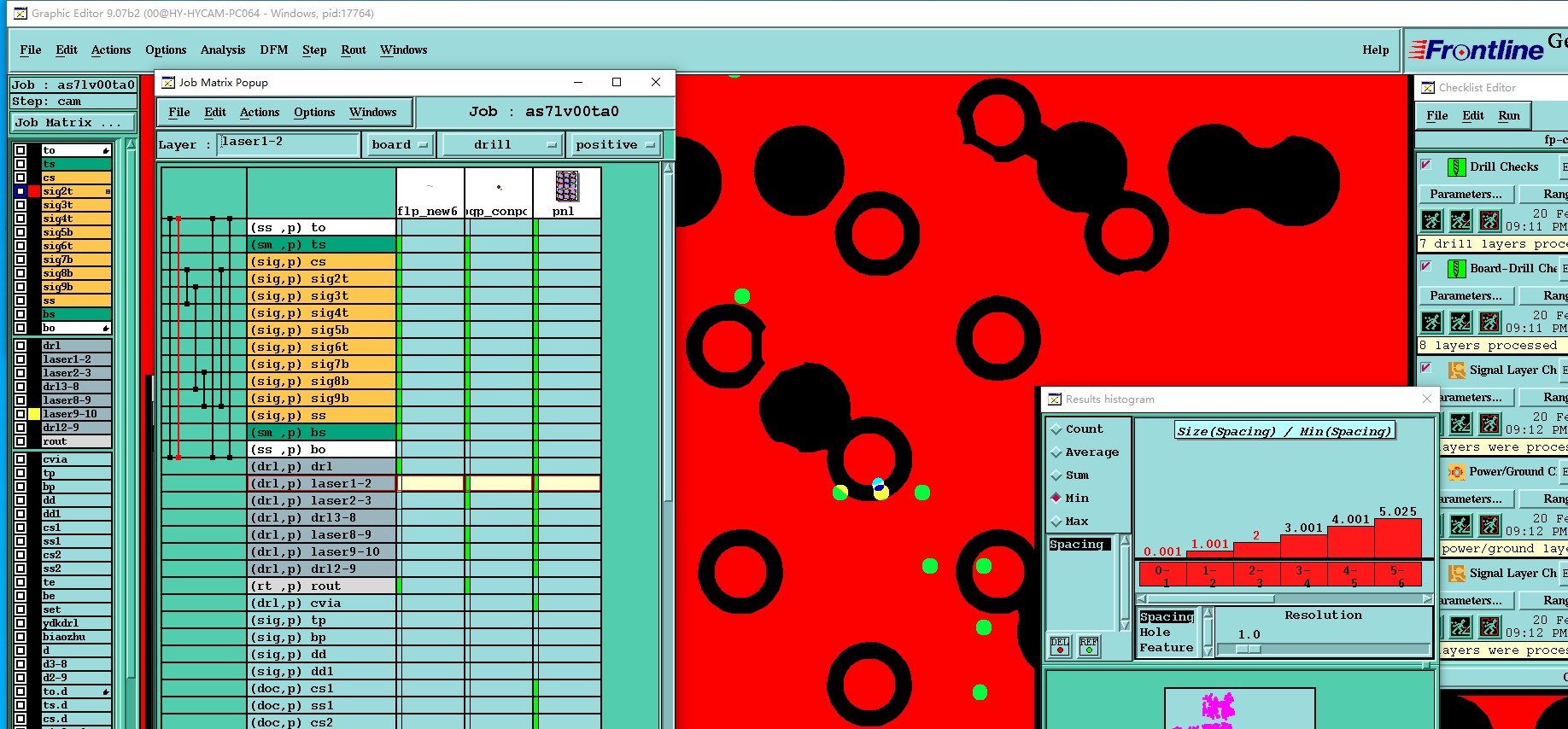Open the board context dropdown

pyautogui.click(x=400, y=145)
